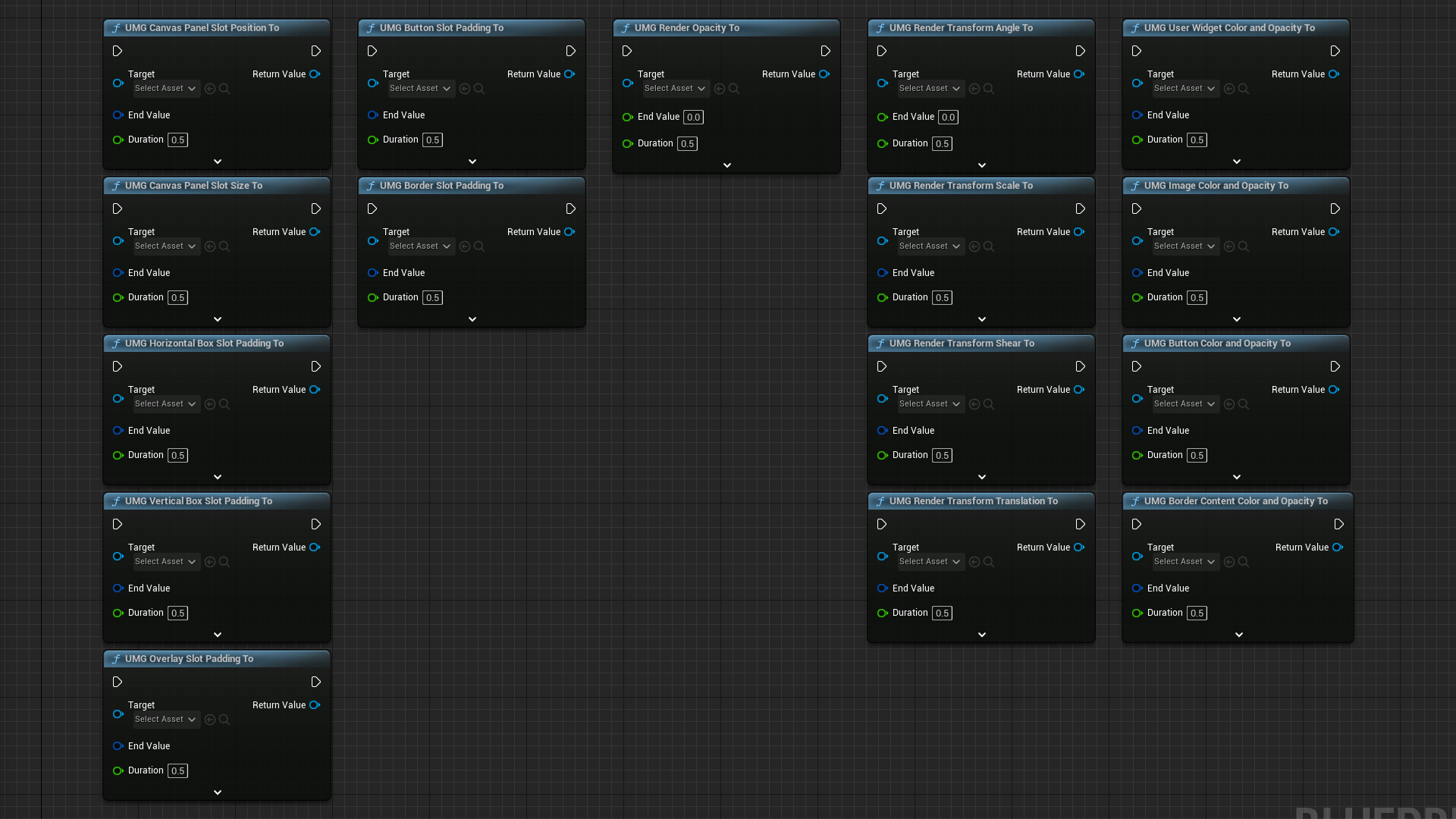Expand advanced pins of UMG Button Color and Opacity To
Image resolution: width=1456 pixels, height=819 pixels.
(x=1237, y=477)
